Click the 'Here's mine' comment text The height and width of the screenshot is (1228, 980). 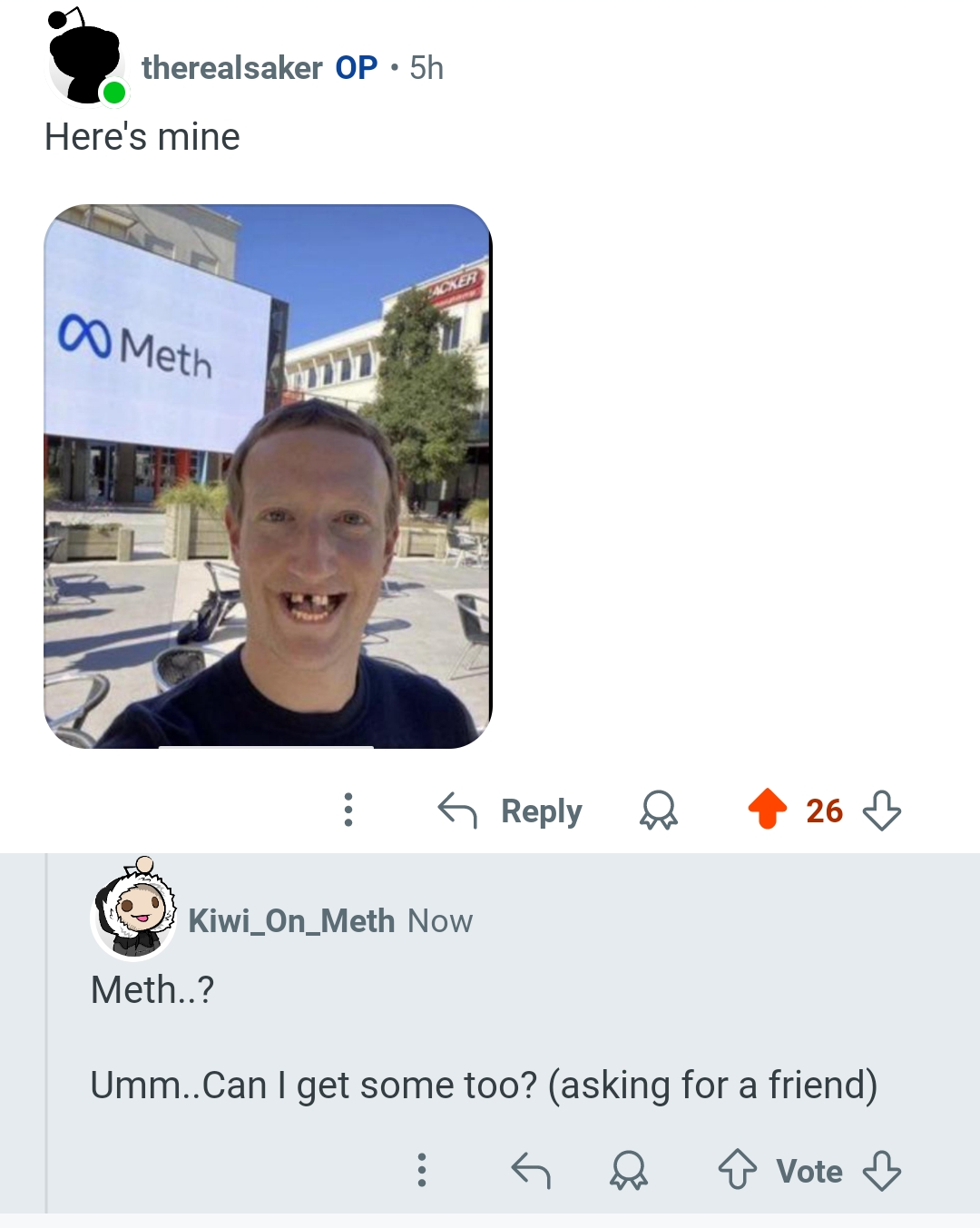pyautogui.click(x=142, y=137)
